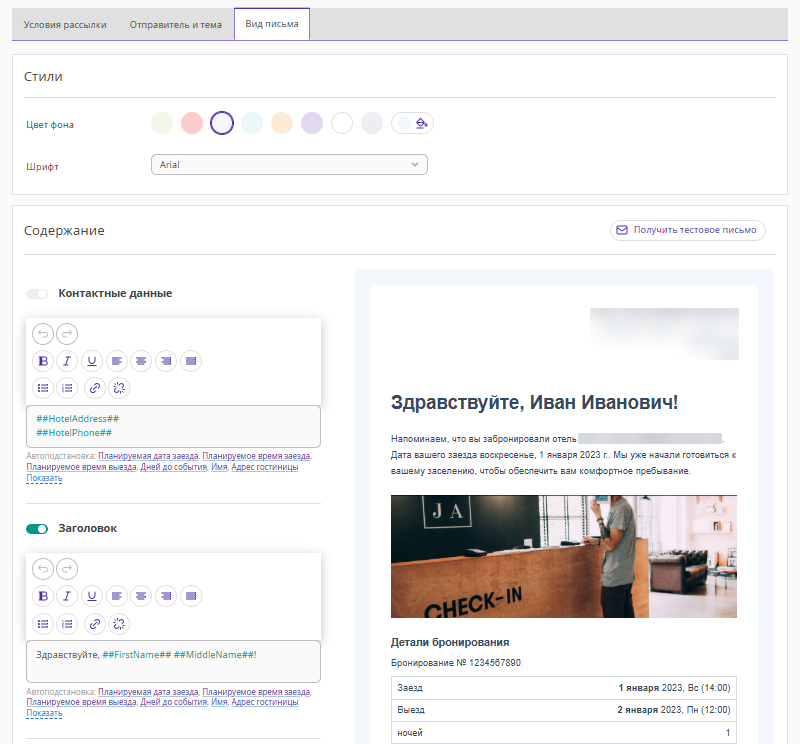Image resolution: width=800 pixels, height=744 pixels.
Task: Open the Отправитель и тема tab
Action: pos(176,25)
